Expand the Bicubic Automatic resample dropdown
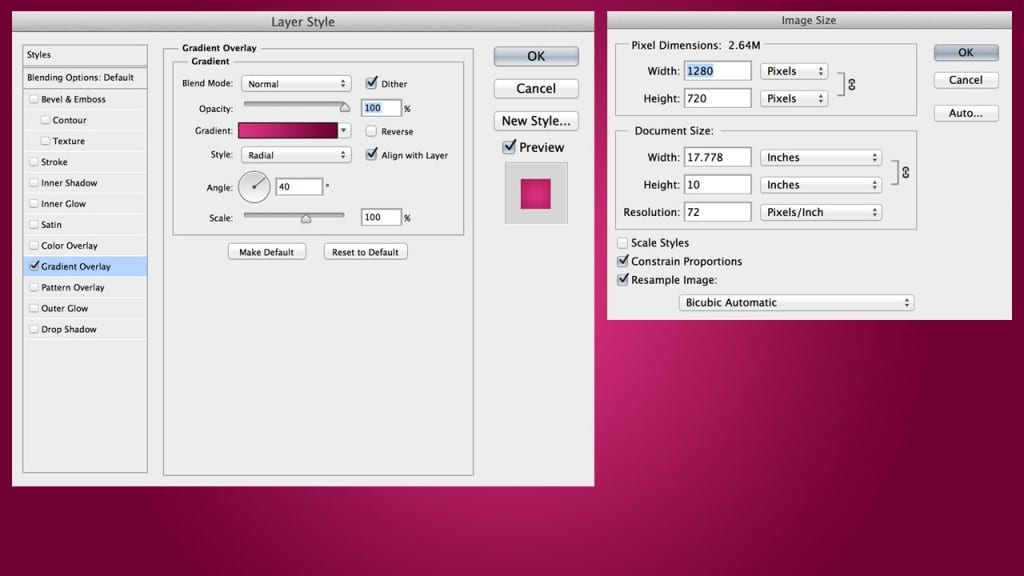 tap(796, 302)
